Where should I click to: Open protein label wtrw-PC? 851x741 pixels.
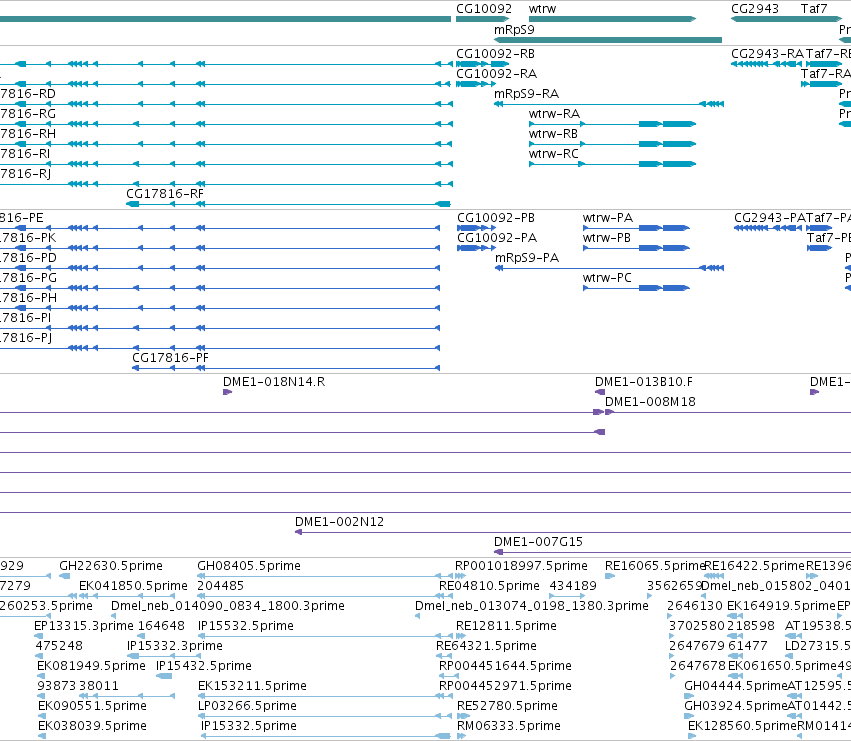607,277
